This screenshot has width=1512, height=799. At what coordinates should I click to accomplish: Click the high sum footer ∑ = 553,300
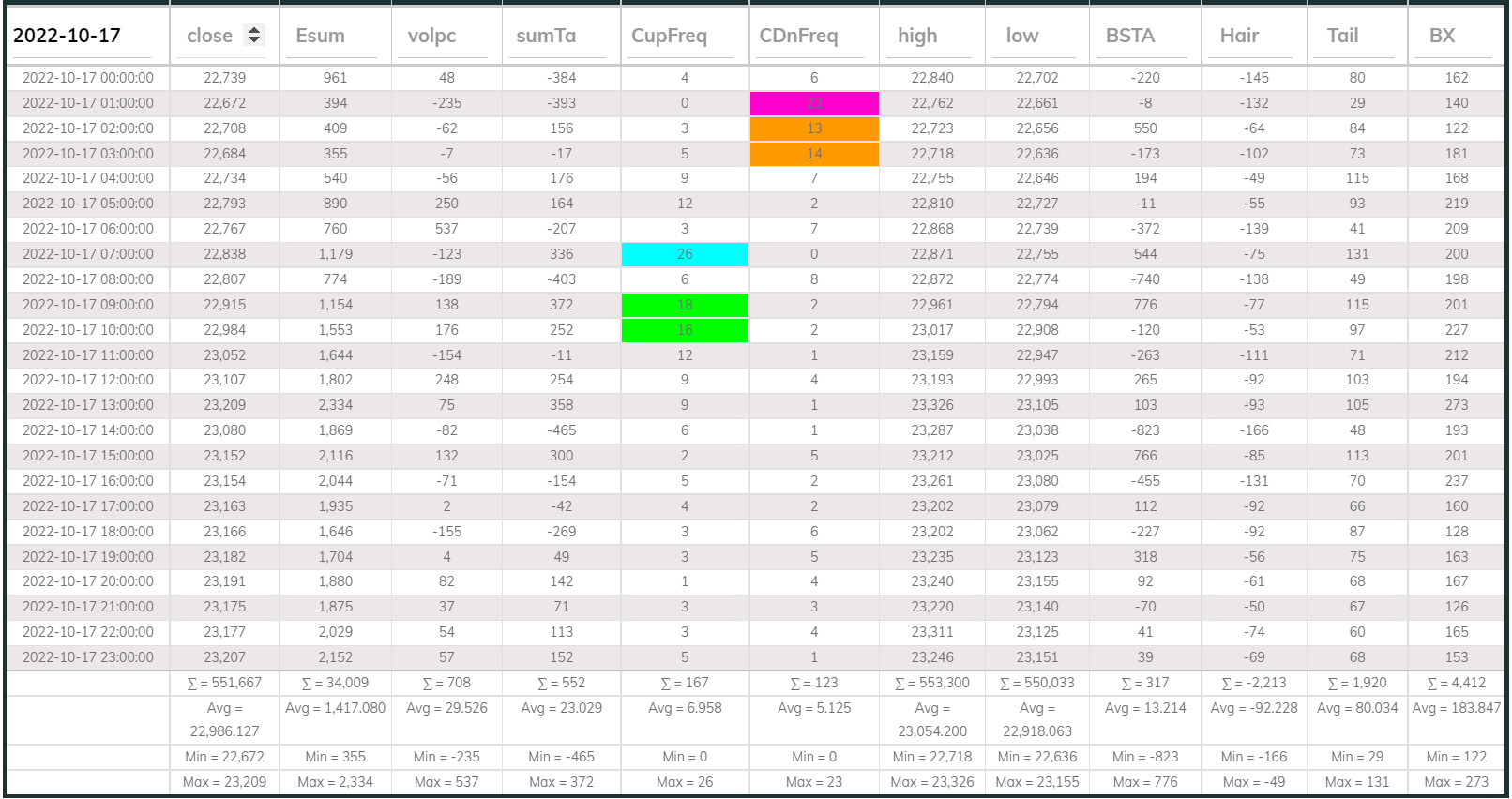[x=932, y=683]
